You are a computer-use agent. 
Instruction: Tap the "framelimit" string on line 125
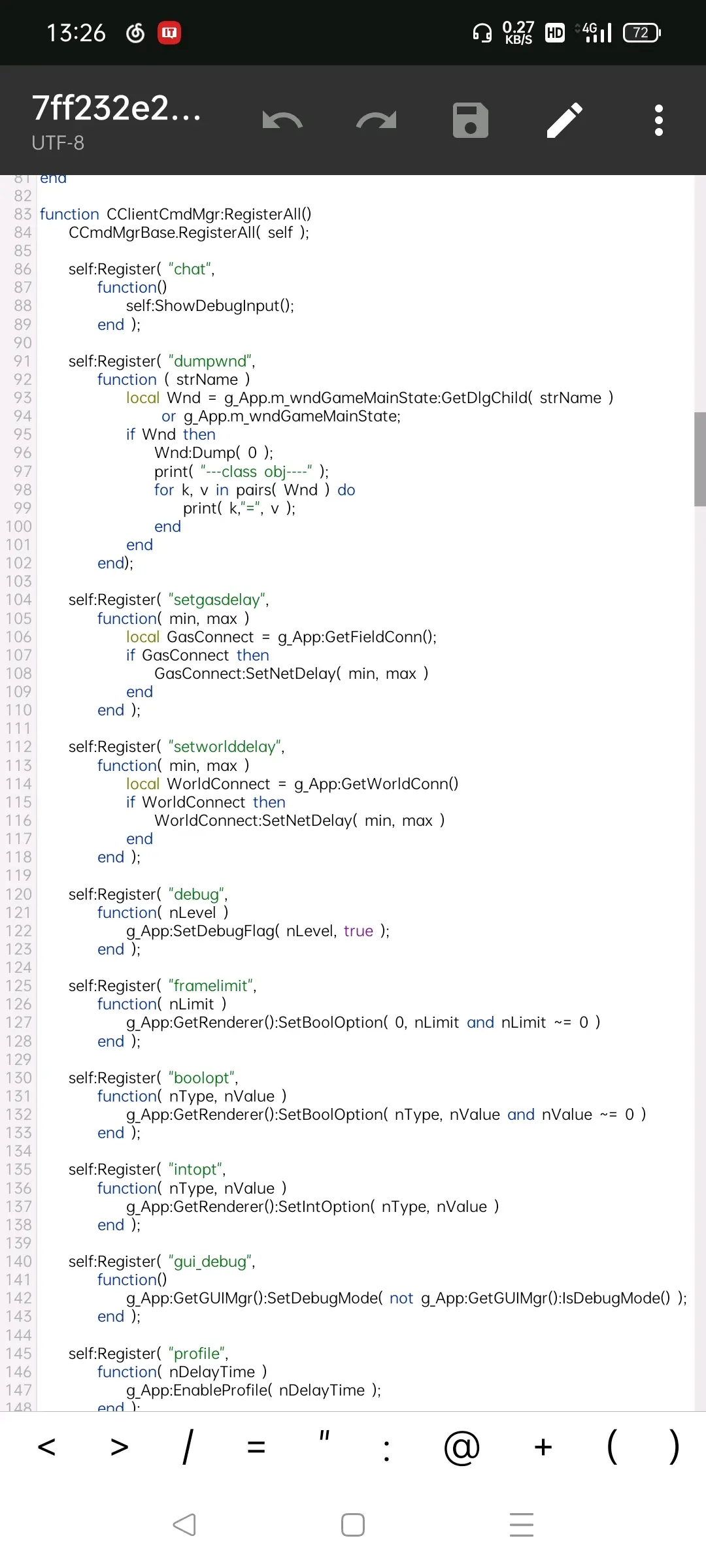pos(210,986)
